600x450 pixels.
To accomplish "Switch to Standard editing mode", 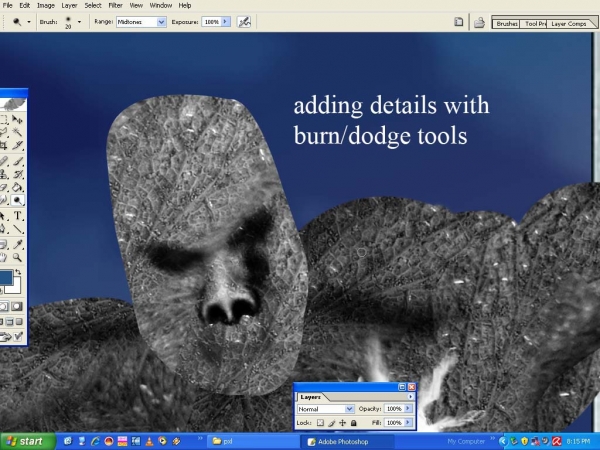I will 4,306.
